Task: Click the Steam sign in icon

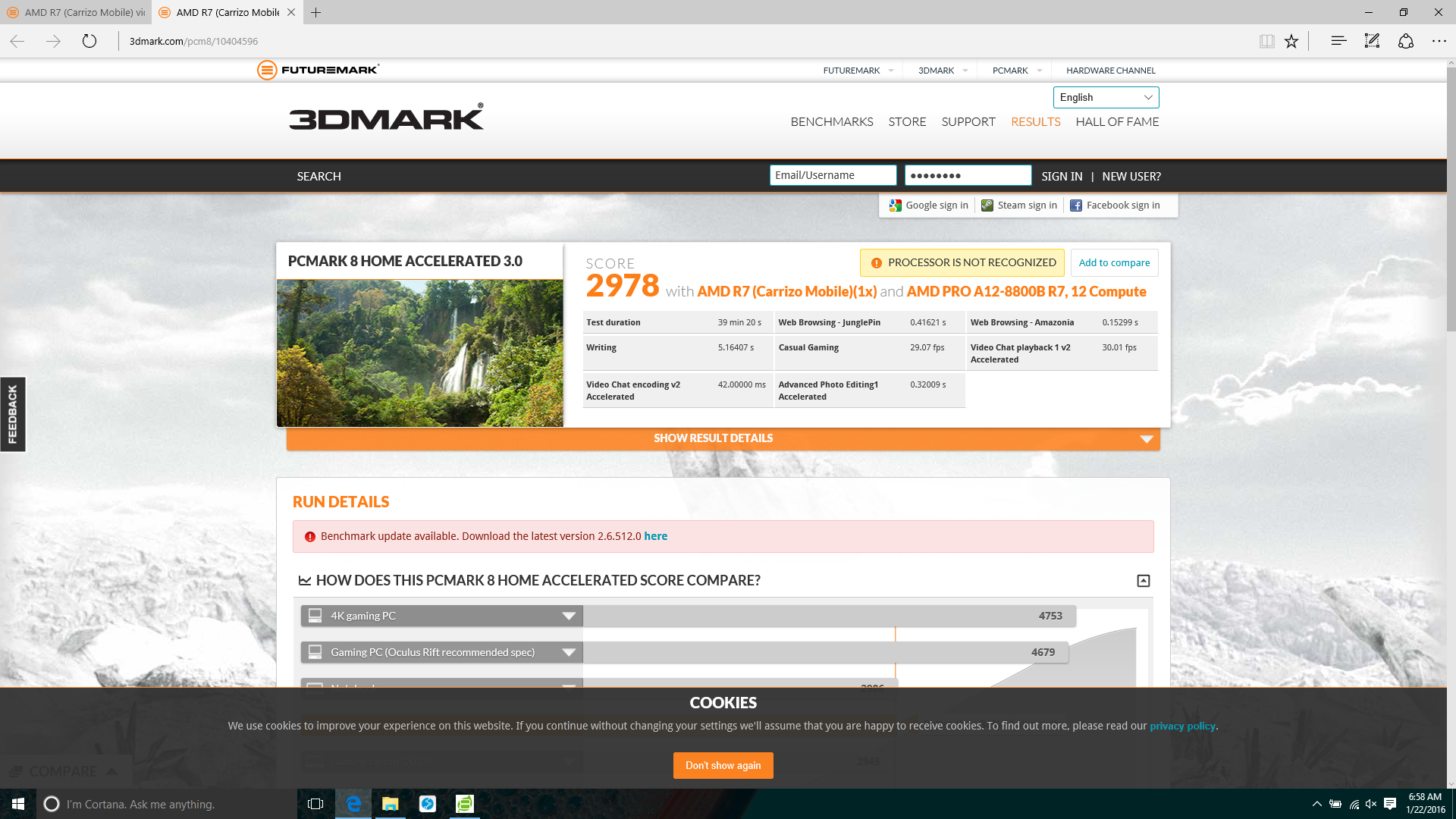Action: point(987,206)
